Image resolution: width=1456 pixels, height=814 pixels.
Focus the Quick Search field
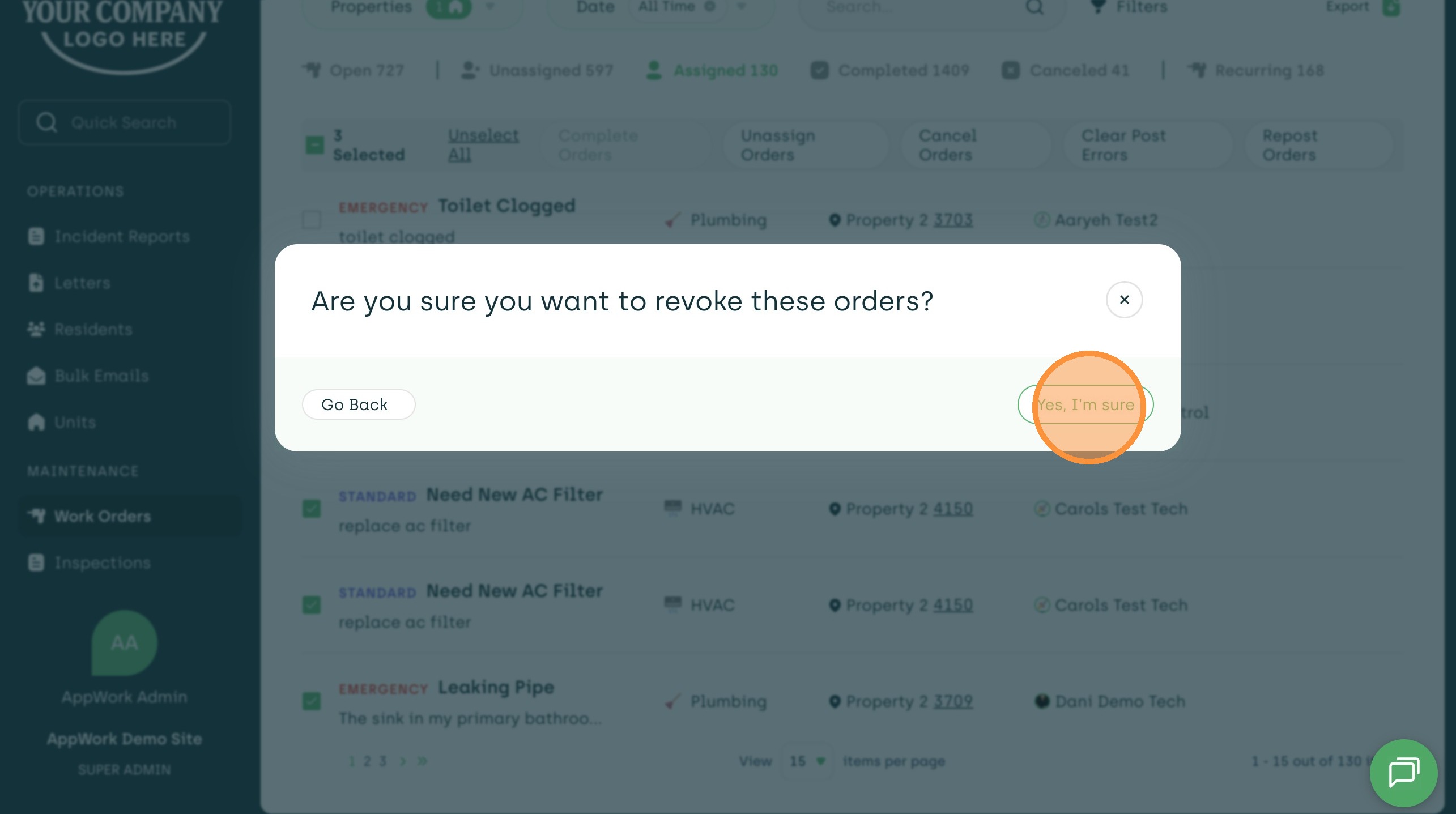(125, 122)
